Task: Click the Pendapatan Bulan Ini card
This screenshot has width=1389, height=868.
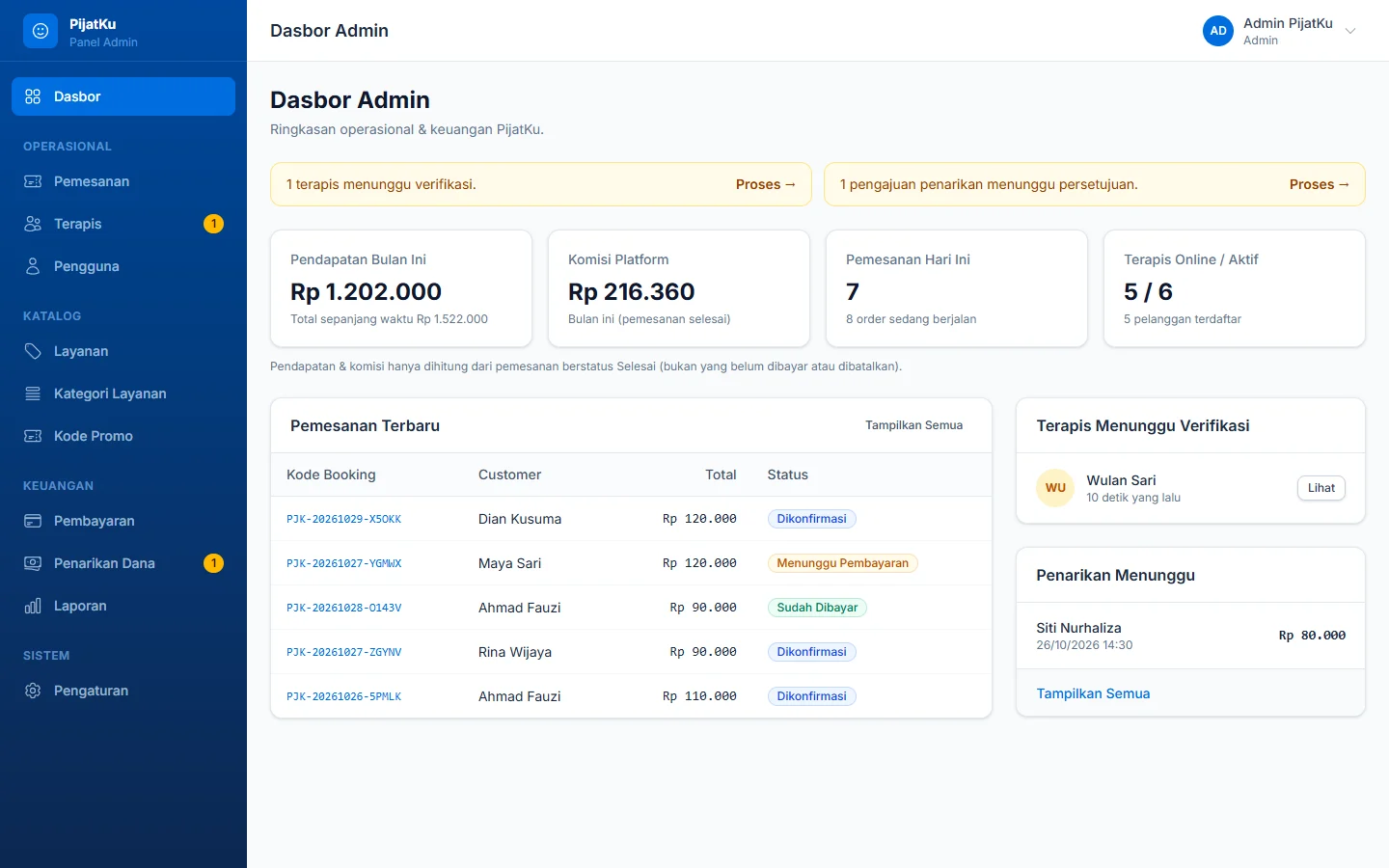Action: pos(401,288)
